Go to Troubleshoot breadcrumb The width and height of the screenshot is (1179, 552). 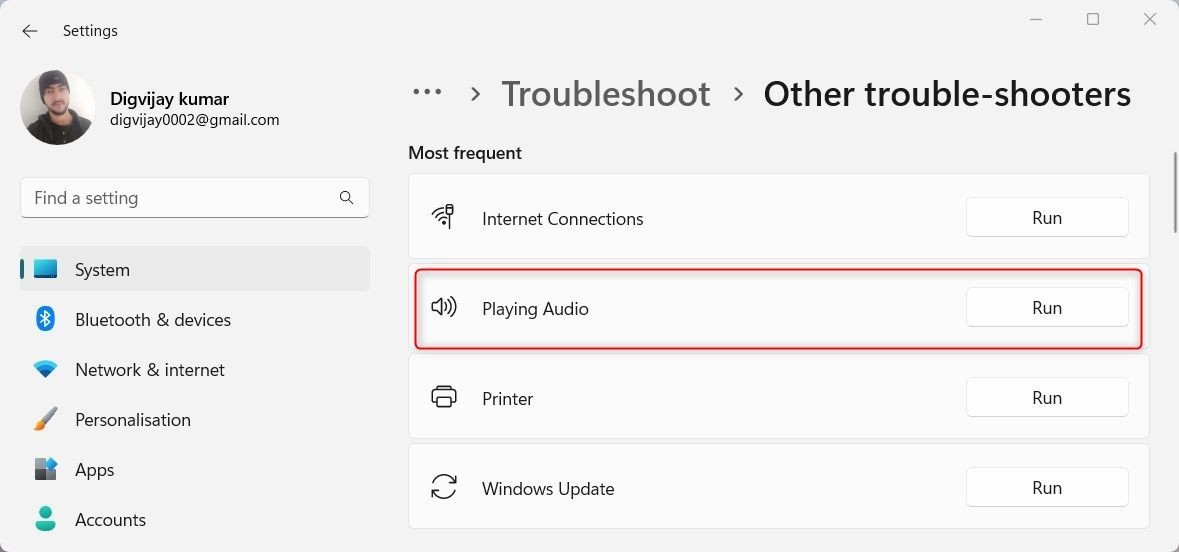pyautogui.click(x=606, y=94)
